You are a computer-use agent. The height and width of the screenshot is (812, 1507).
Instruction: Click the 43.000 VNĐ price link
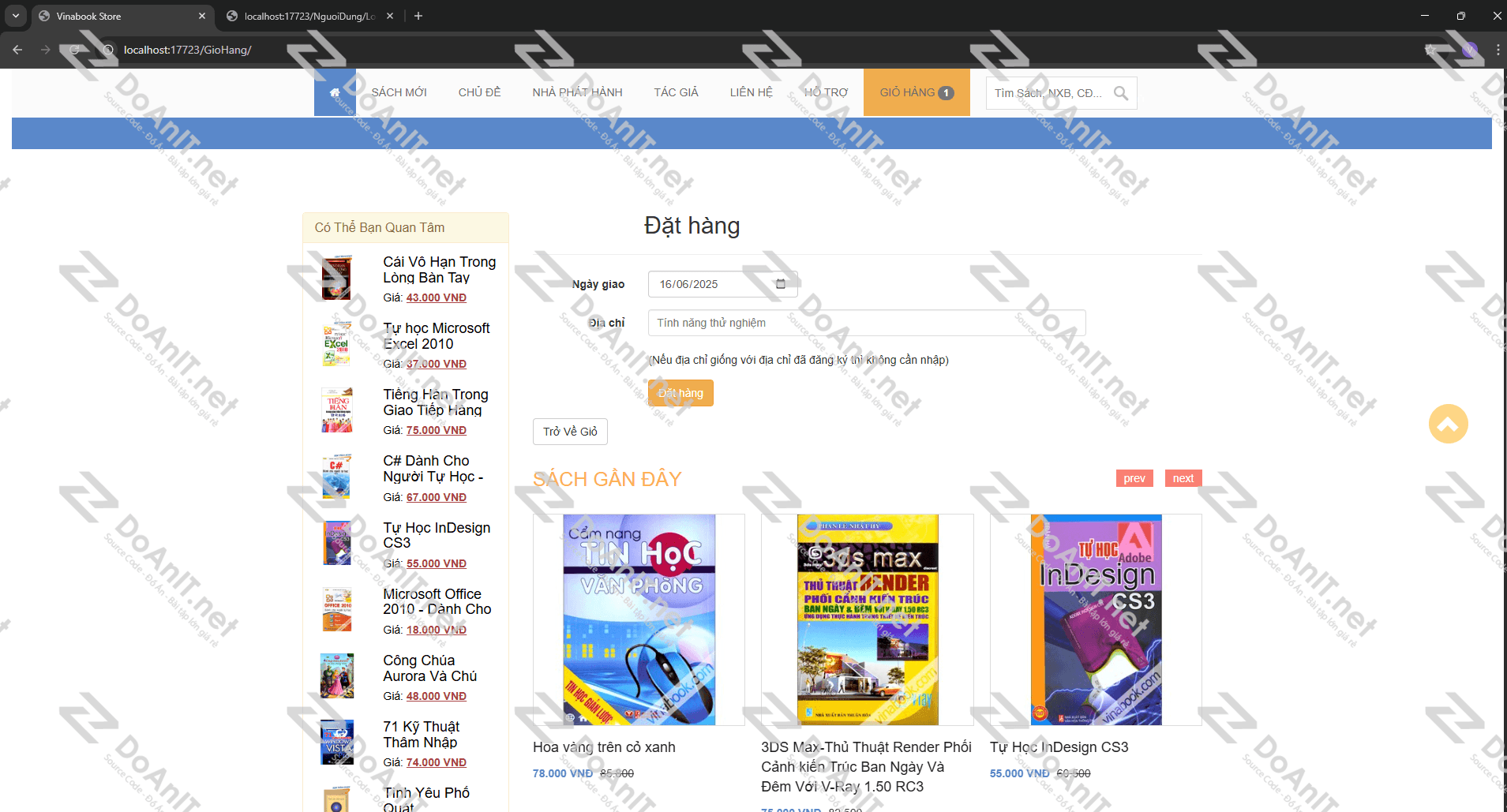[437, 297]
